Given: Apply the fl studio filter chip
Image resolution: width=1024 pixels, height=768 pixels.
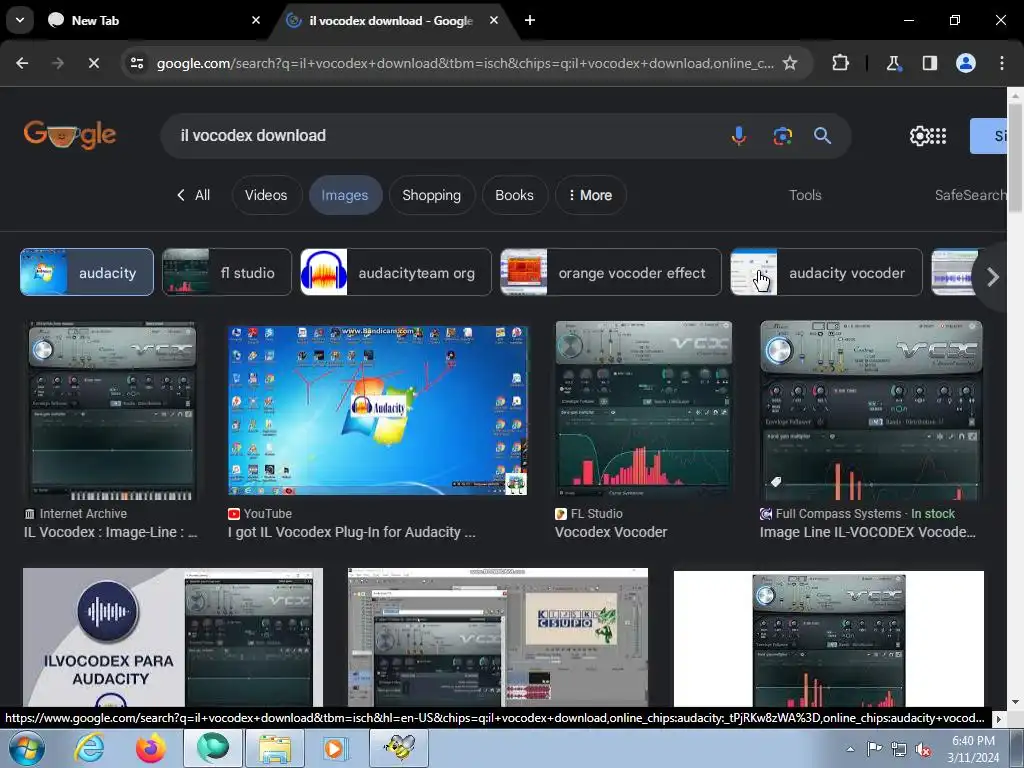Looking at the screenshot, I should coord(227,272).
